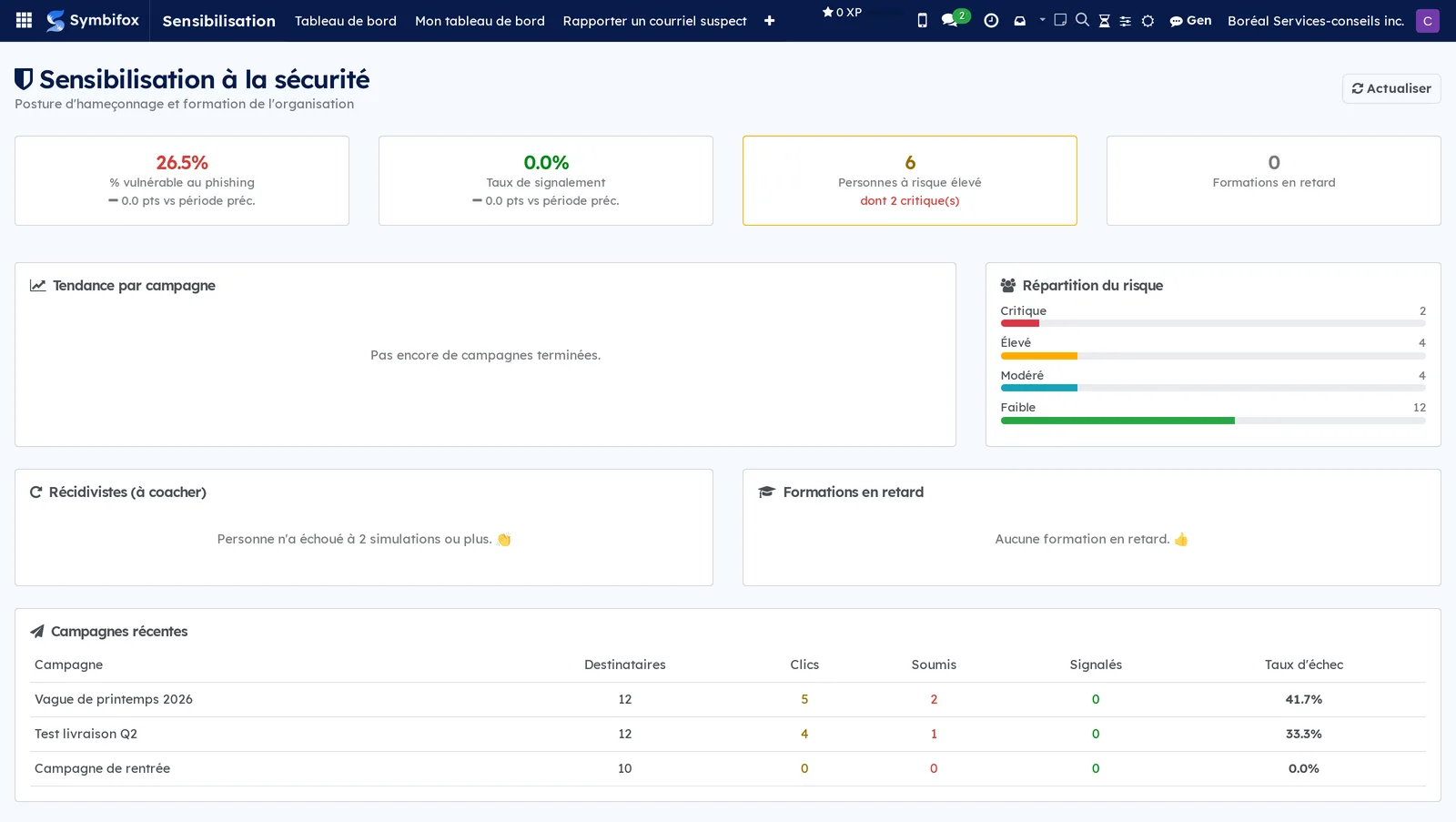Viewport: 1456px width, 822px height.
Task: Click the yellow Élevé risk bar
Action: pyautogui.click(x=1038, y=356)
